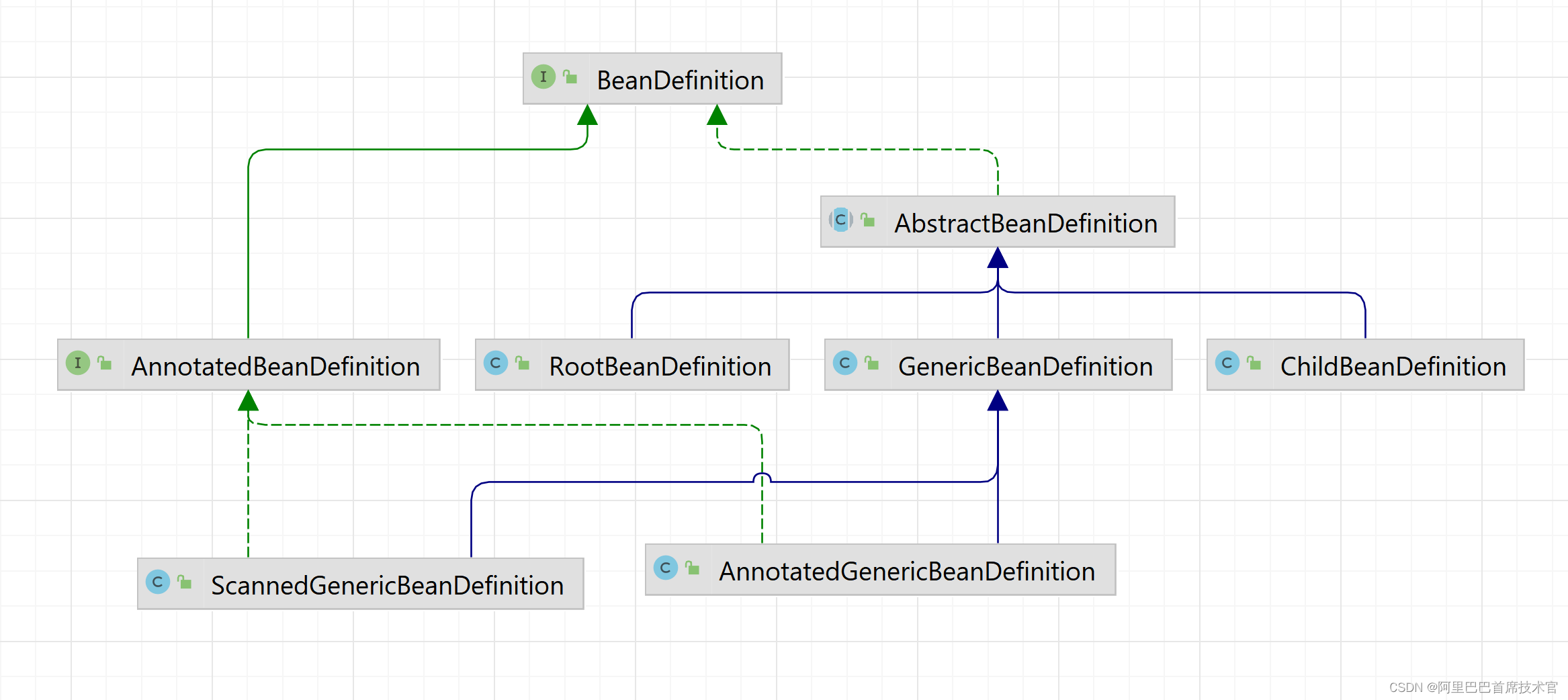Viewport: 1568px width, 700px height.
Task: Click the class icon on GenericBeanDefinition
Action: pyautogui.click(x=846, y=363)
